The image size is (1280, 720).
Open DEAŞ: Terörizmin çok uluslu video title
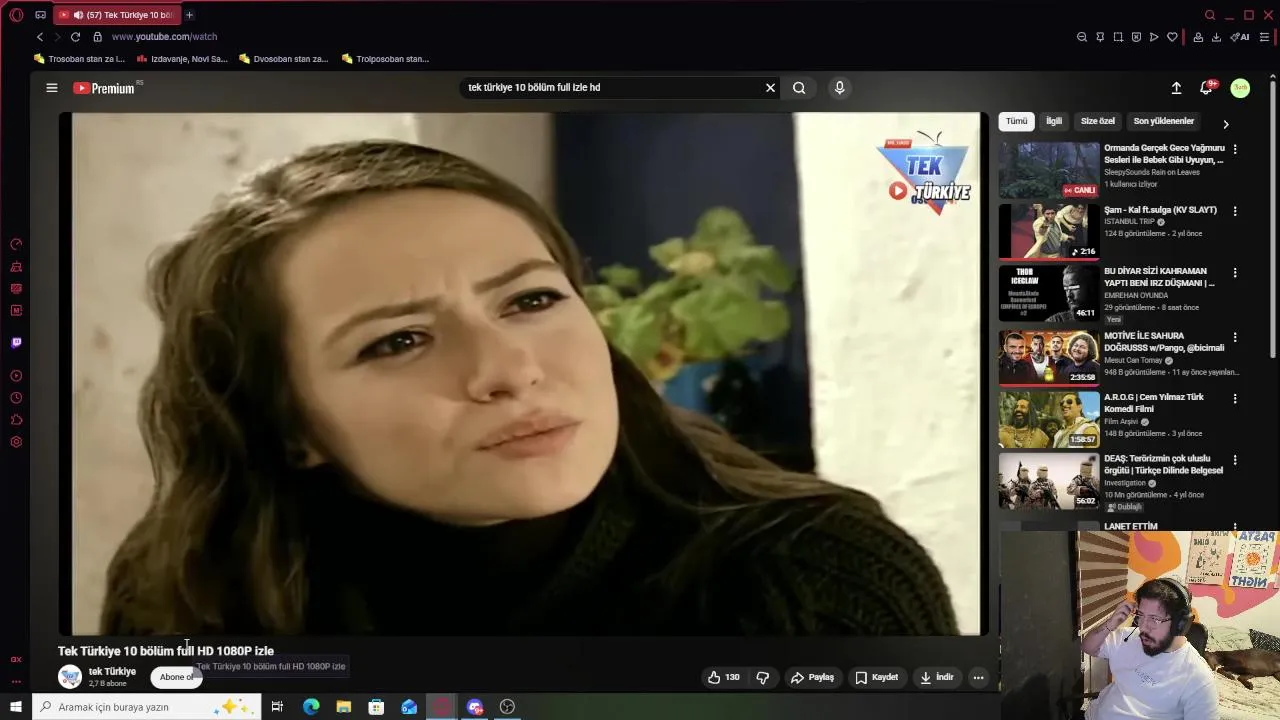[x=1163, y=465]
